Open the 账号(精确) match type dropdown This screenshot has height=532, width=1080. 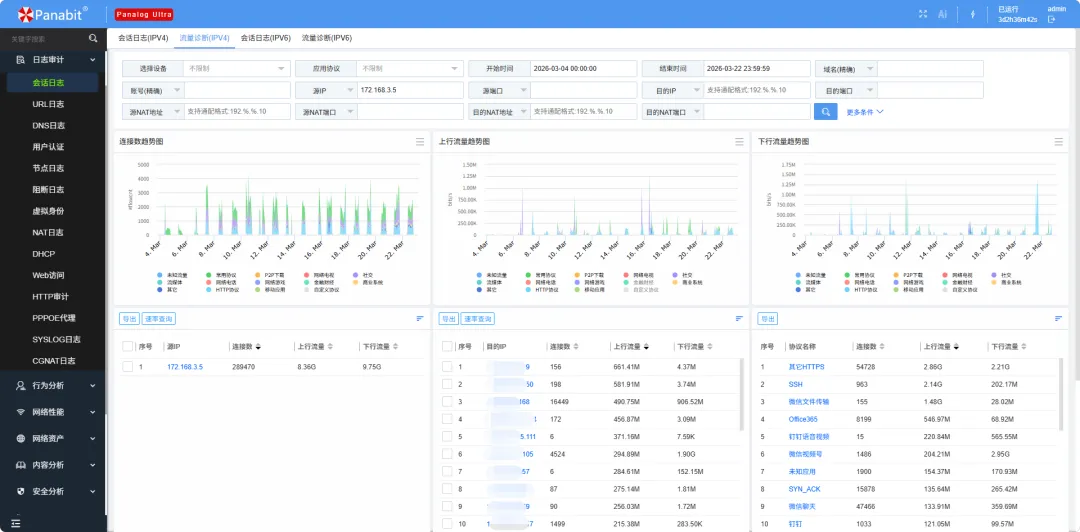point(153,90)
